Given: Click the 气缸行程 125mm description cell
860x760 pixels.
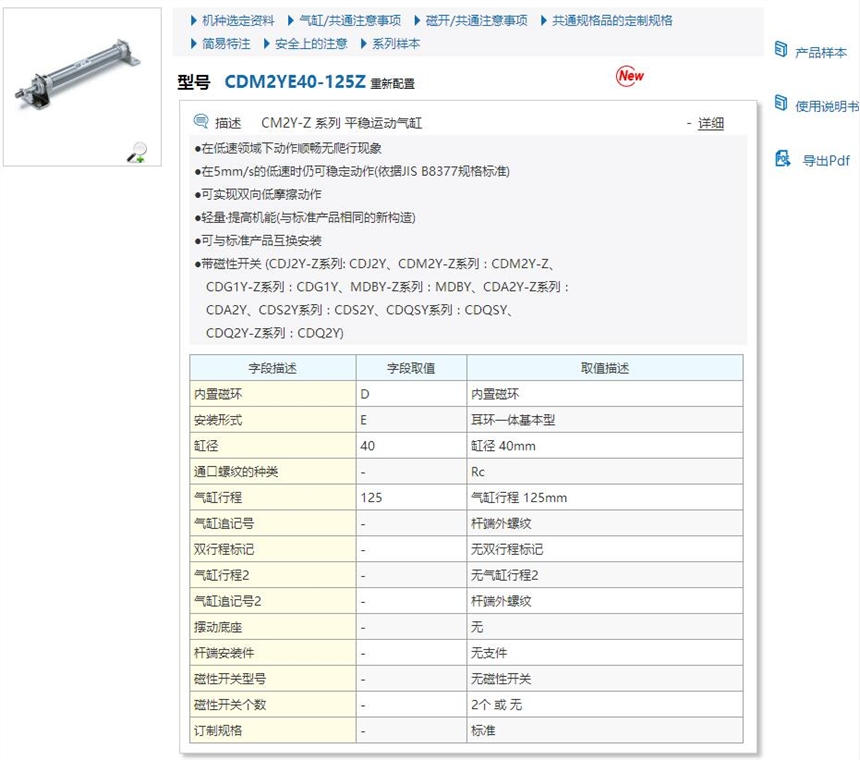Looking at the screenshot, I should click(605, 497).
